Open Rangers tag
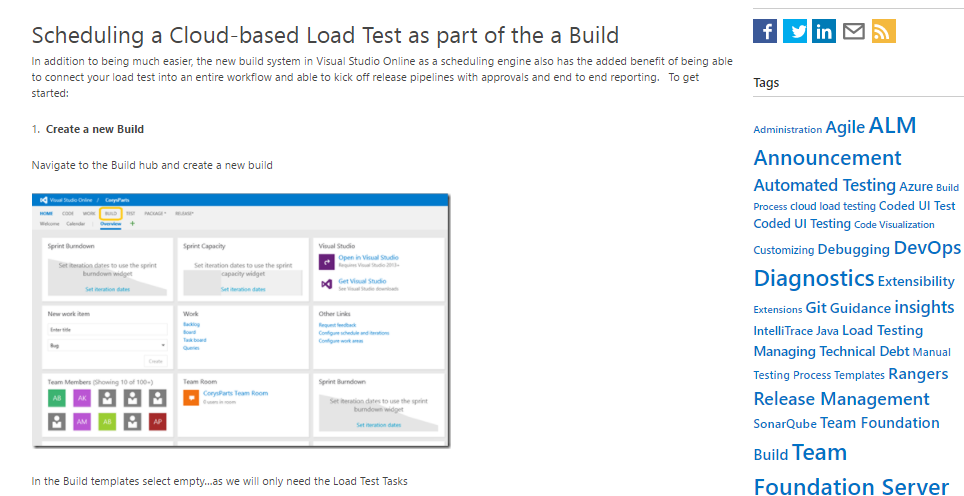 pos(918,374)
